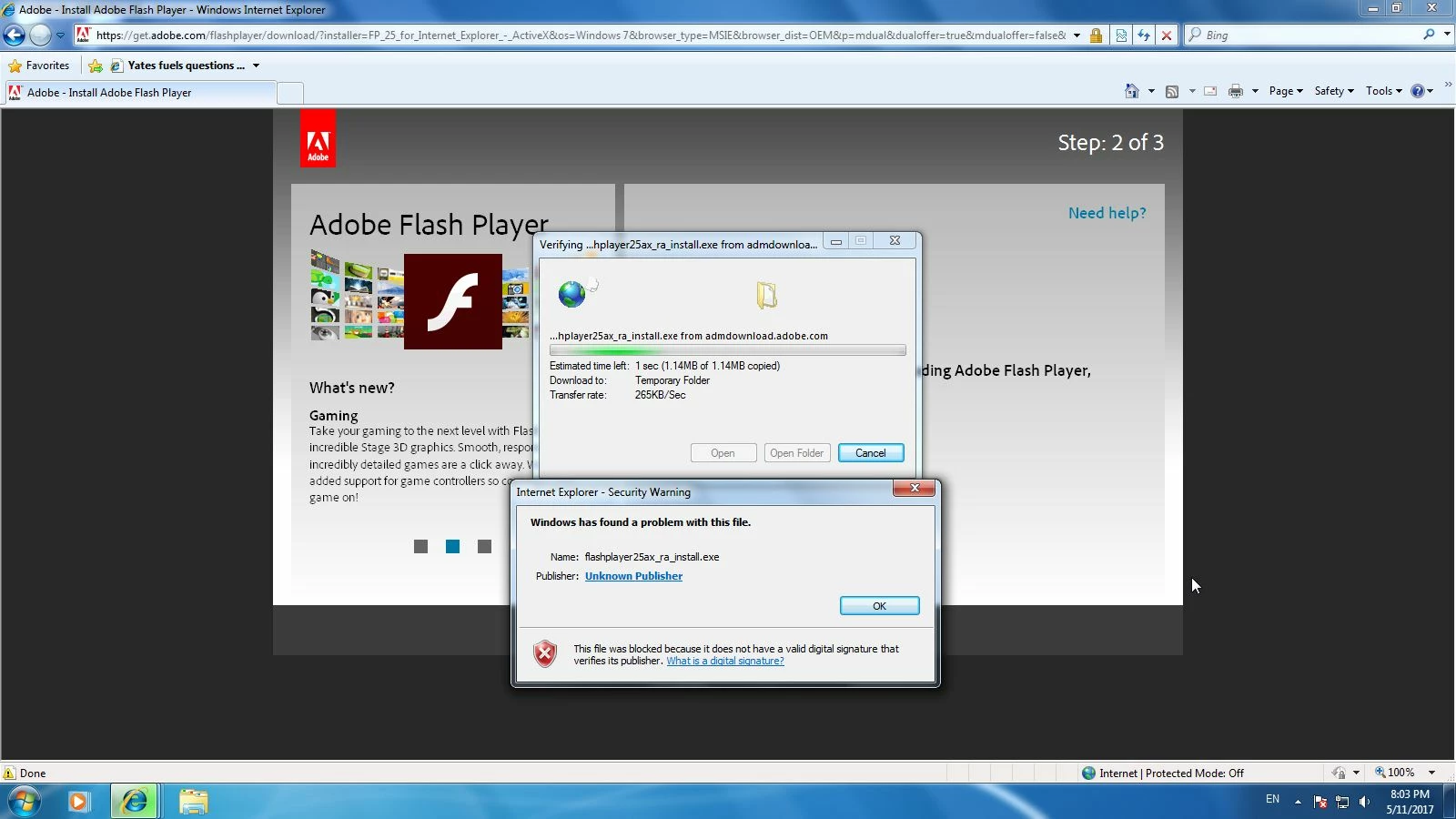Expand the address bar URL dropdown

click(x=1077, y=35)
